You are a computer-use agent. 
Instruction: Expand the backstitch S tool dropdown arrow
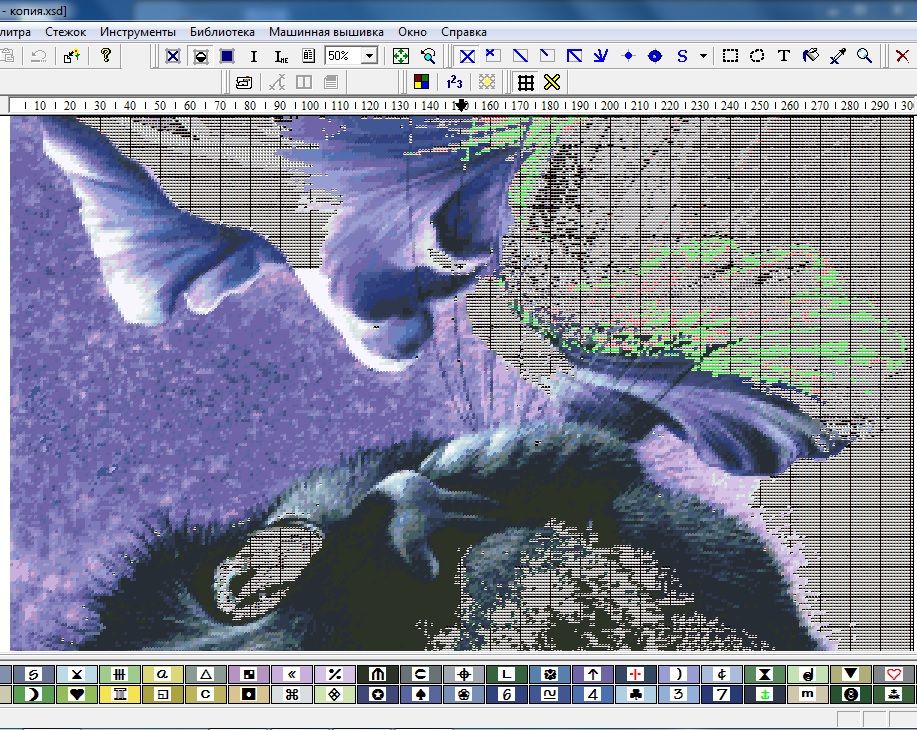pyautogui.click(x=703, y=57)
